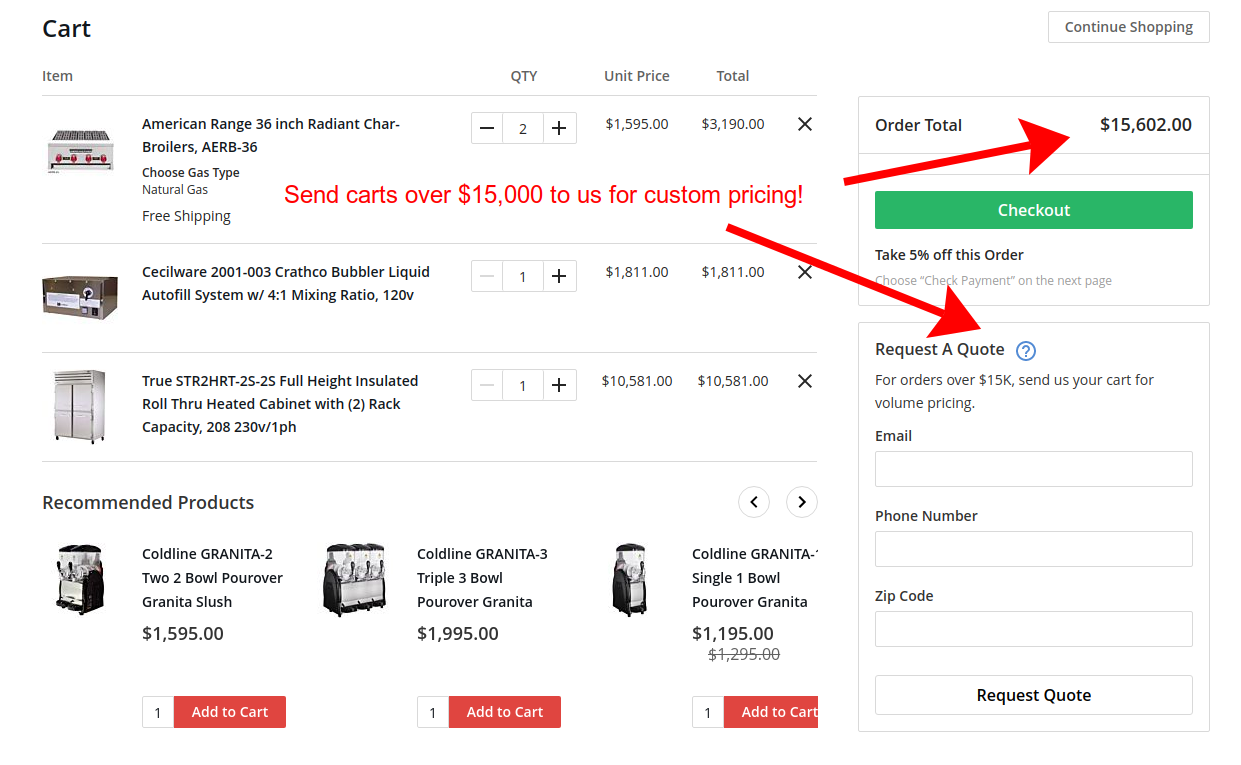The image size is (1241, 765).
Task: Submit the Request Quote button
Action: pos(1034,695)
